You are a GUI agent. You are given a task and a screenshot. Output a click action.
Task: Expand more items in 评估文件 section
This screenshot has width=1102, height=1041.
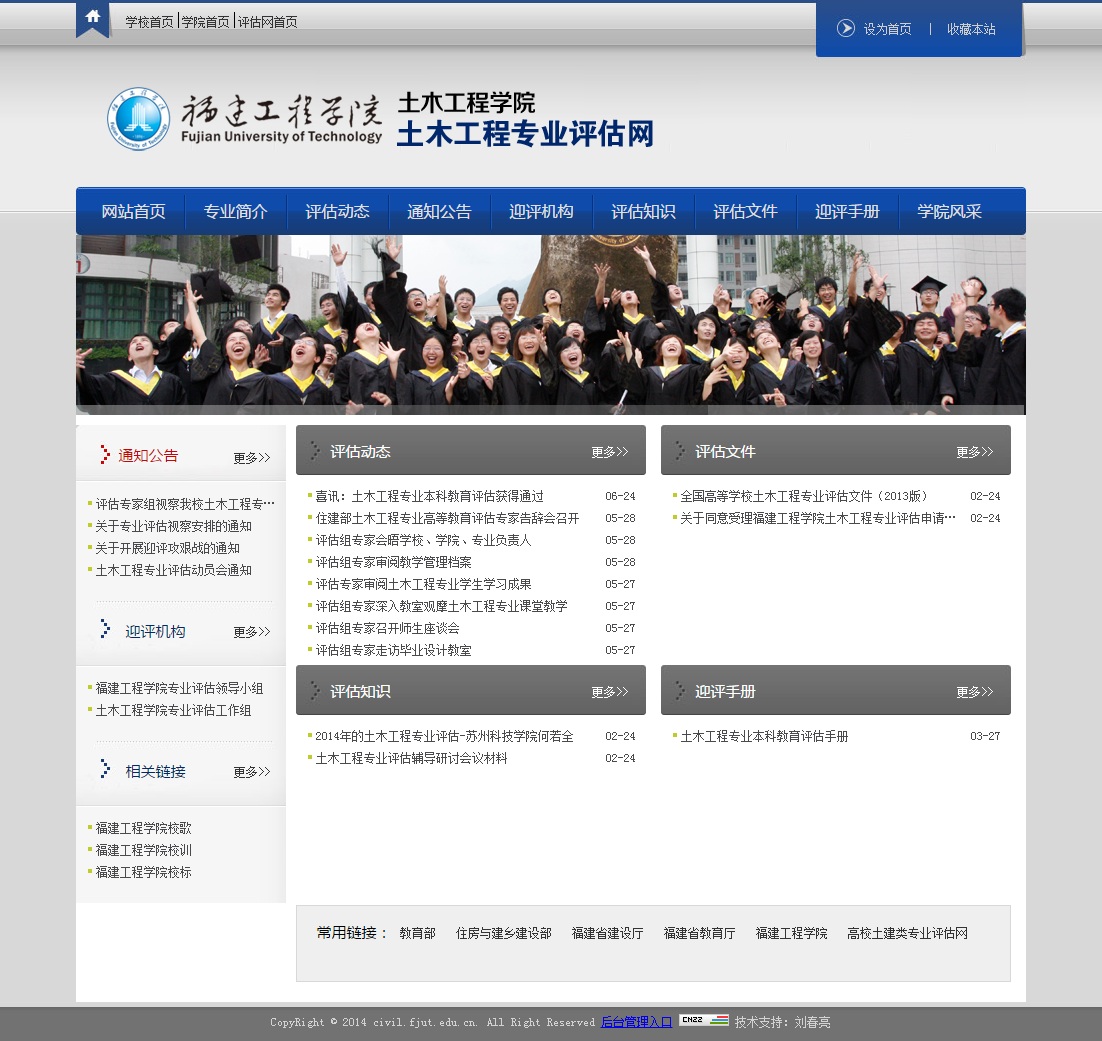[974, 452]
